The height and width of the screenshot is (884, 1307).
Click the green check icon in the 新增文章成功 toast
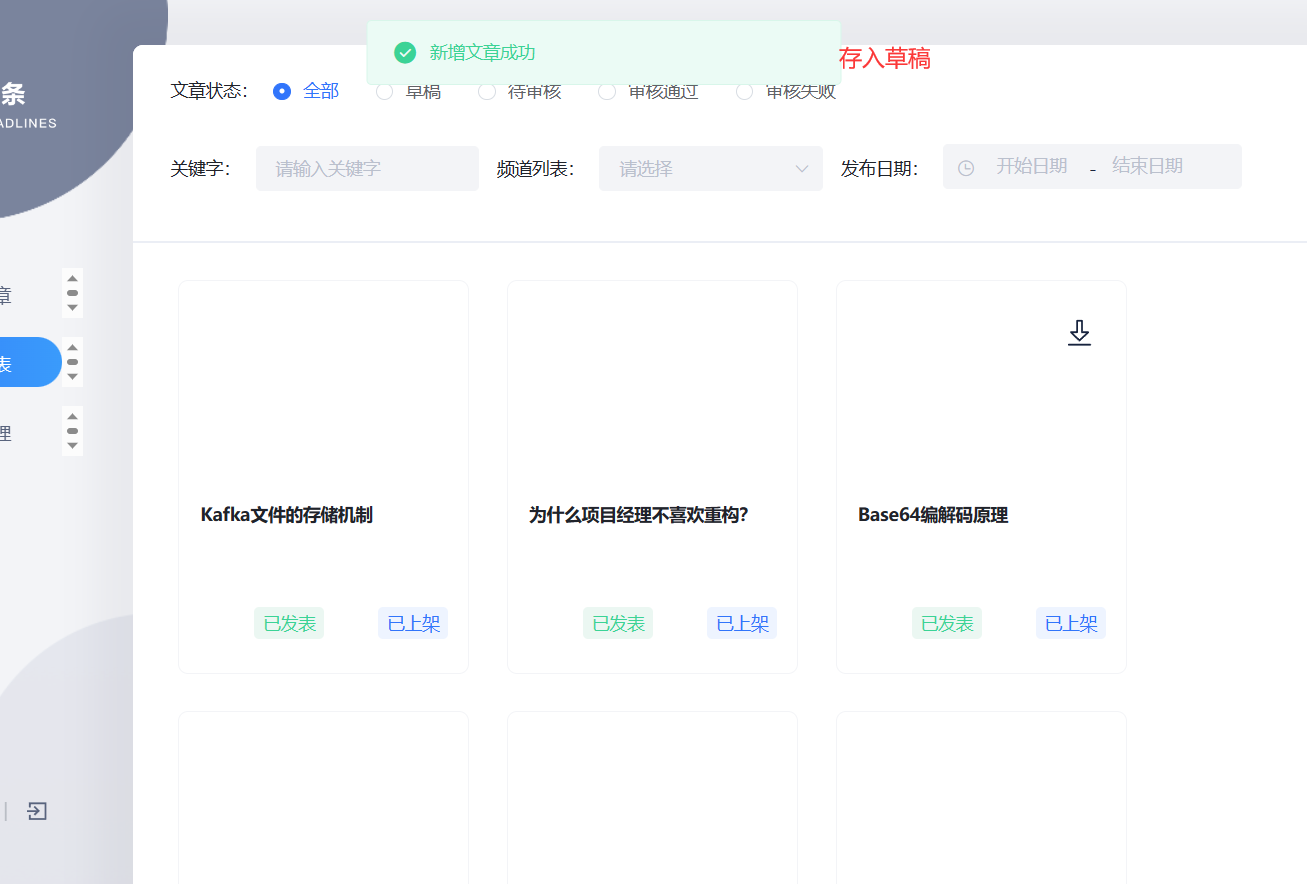[x=405, y=53]
